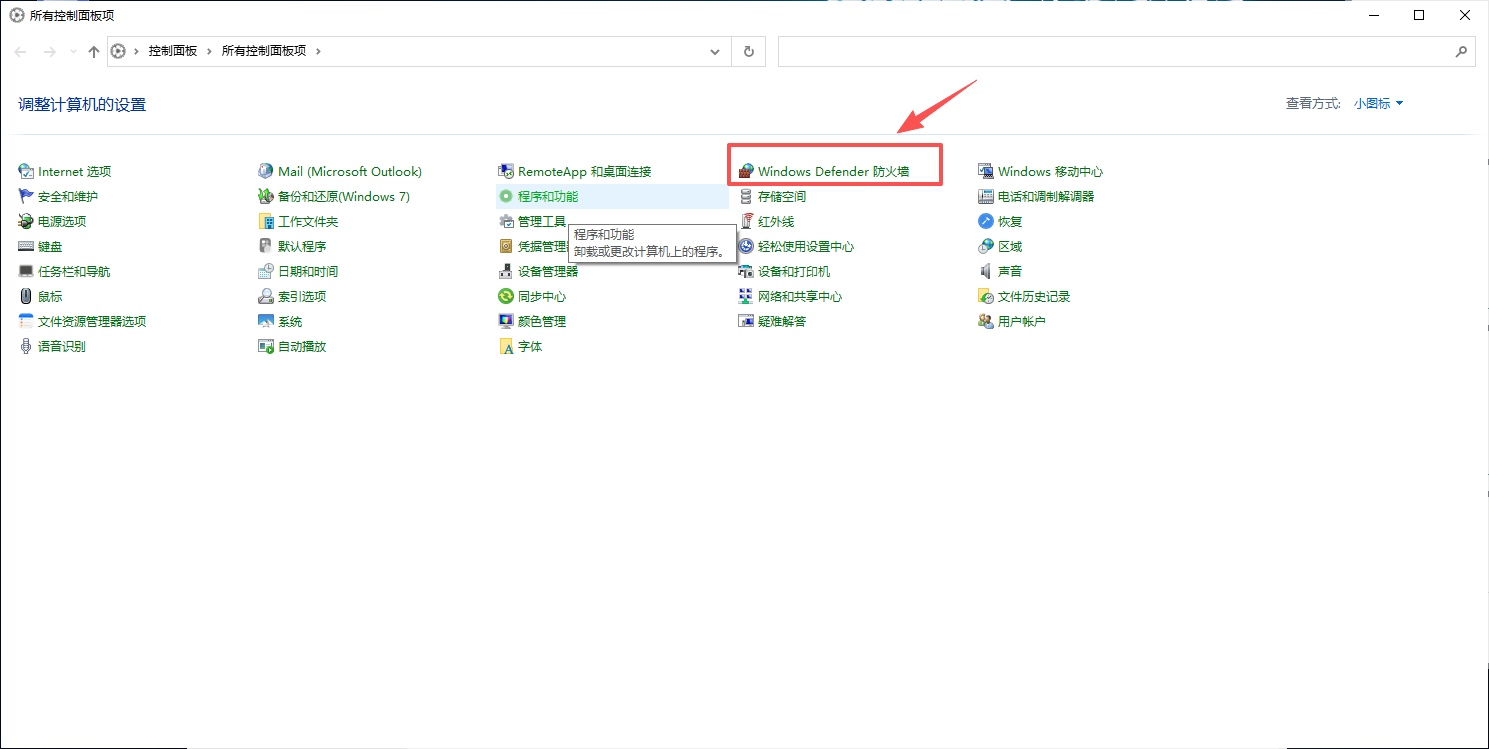1489x749 pixels.
Task: Click the 声音 speaker icon
Action: click(986, 271)
